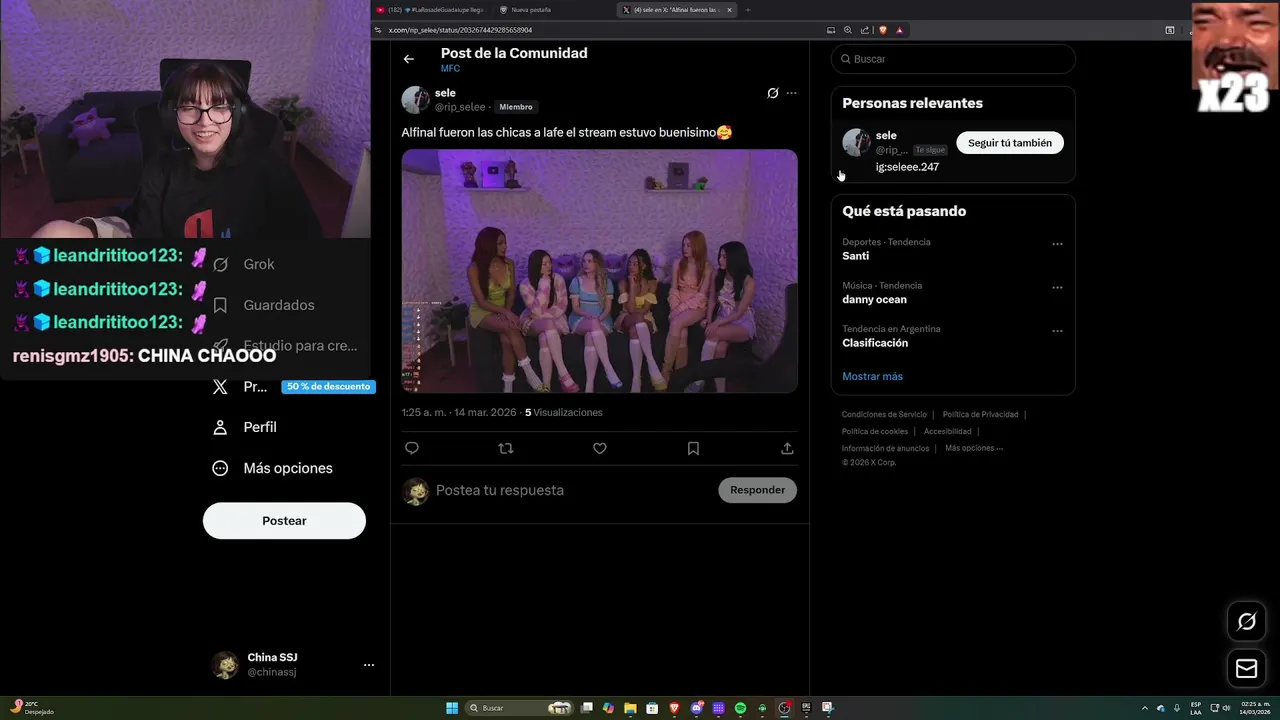The image size is (1280, 720).
Task: Open Perfil in the left sidebar
Action: tap(246, 427)
